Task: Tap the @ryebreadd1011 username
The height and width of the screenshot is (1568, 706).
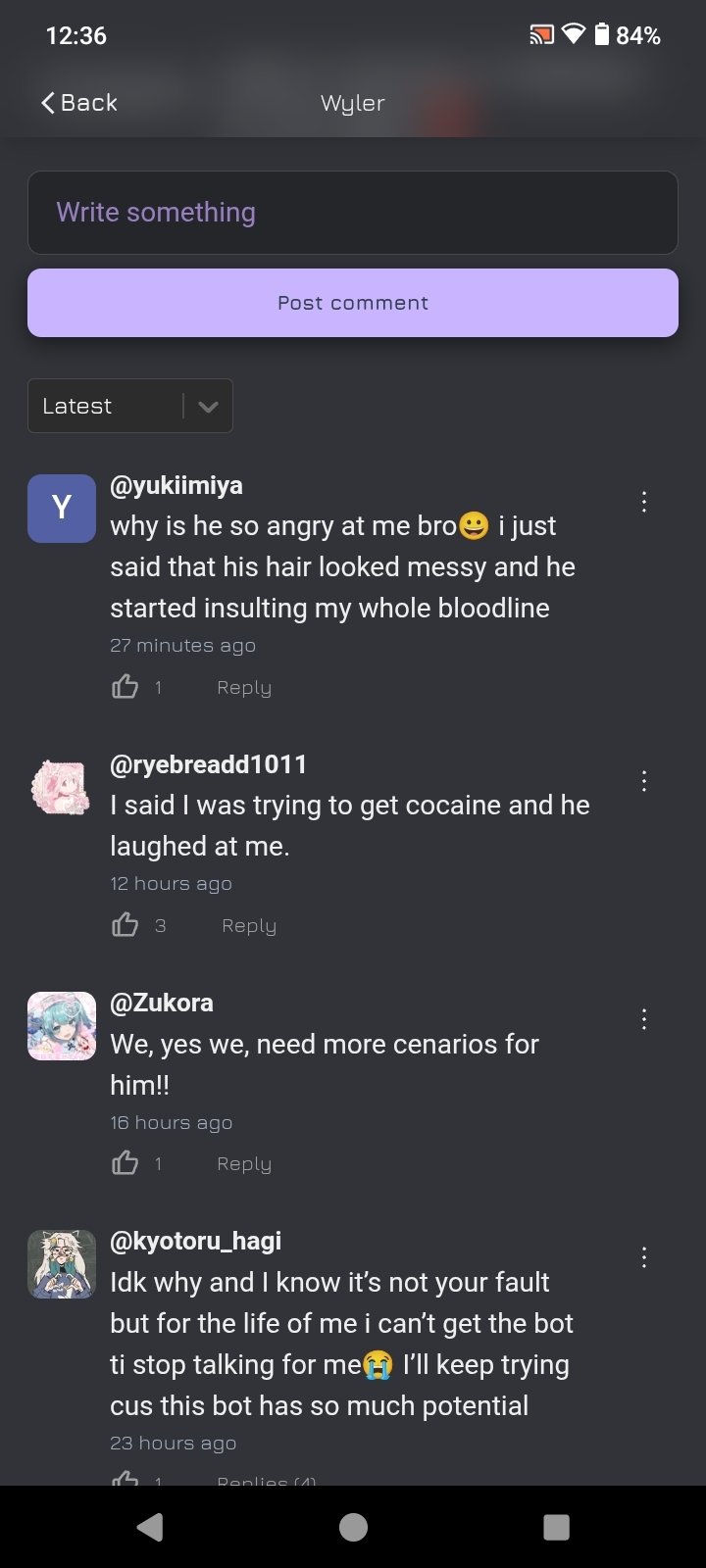Action: click(x=208, y=764)
